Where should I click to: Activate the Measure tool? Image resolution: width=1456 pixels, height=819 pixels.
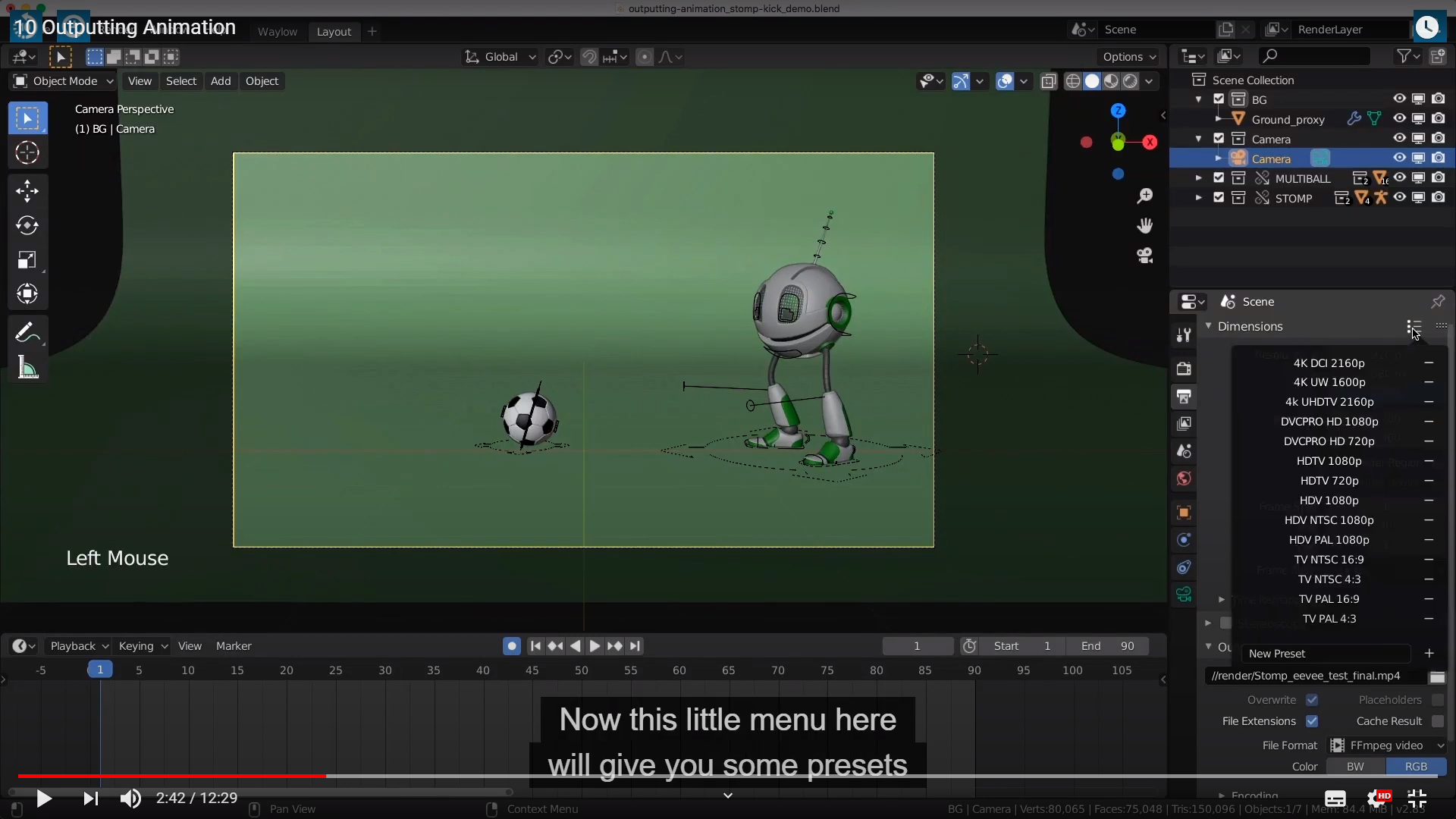27,369
